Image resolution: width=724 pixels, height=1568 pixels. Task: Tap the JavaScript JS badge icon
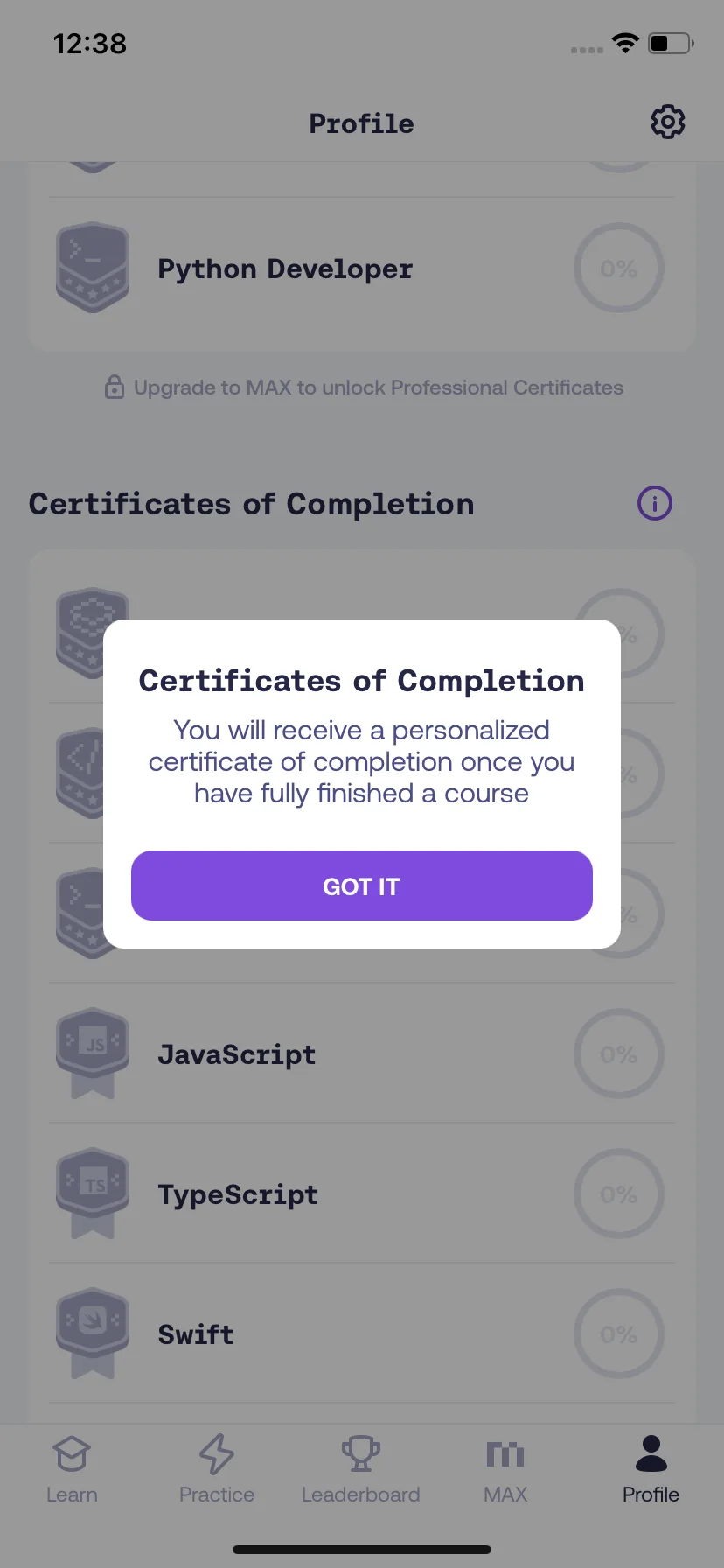[x=93, y=1053]
